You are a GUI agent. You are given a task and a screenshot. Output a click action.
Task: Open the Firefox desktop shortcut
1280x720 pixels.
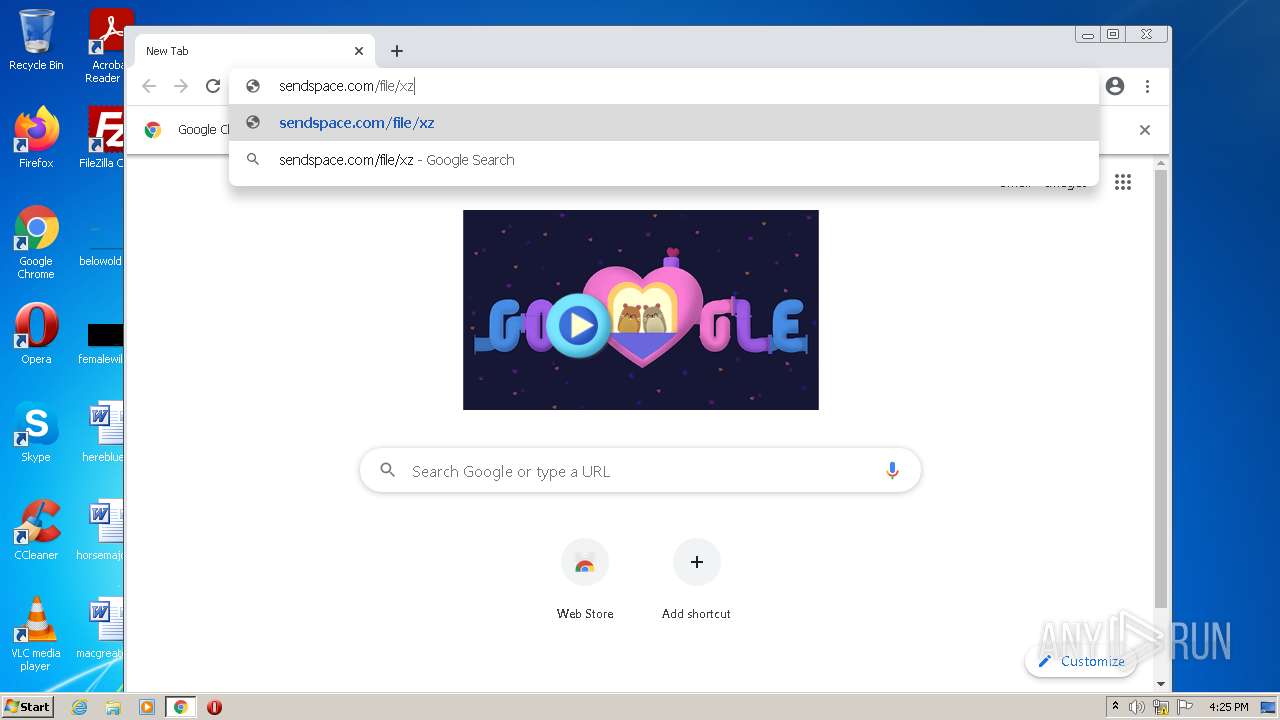click(36, 137)
